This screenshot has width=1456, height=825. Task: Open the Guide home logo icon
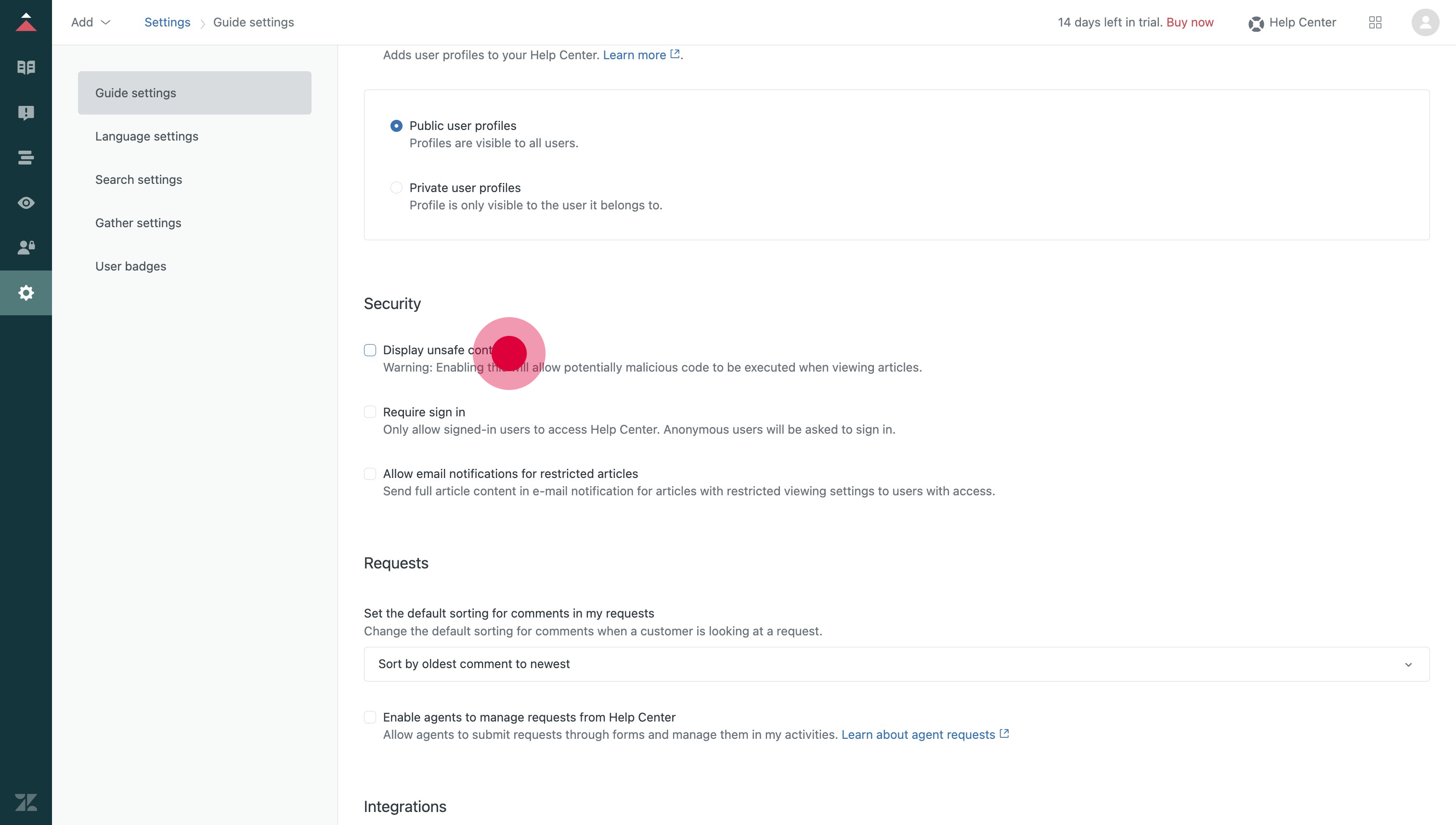click(x=26, y=23)
